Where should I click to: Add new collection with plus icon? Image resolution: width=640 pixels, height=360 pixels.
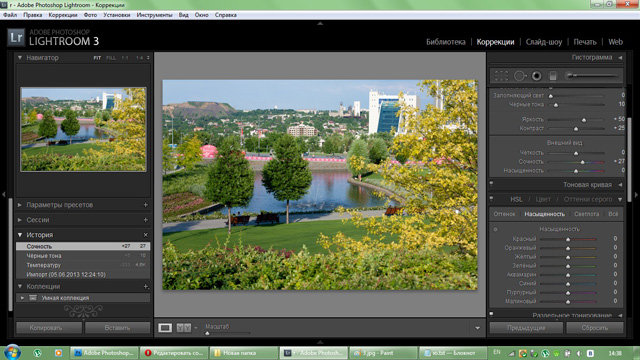point(146,287)
